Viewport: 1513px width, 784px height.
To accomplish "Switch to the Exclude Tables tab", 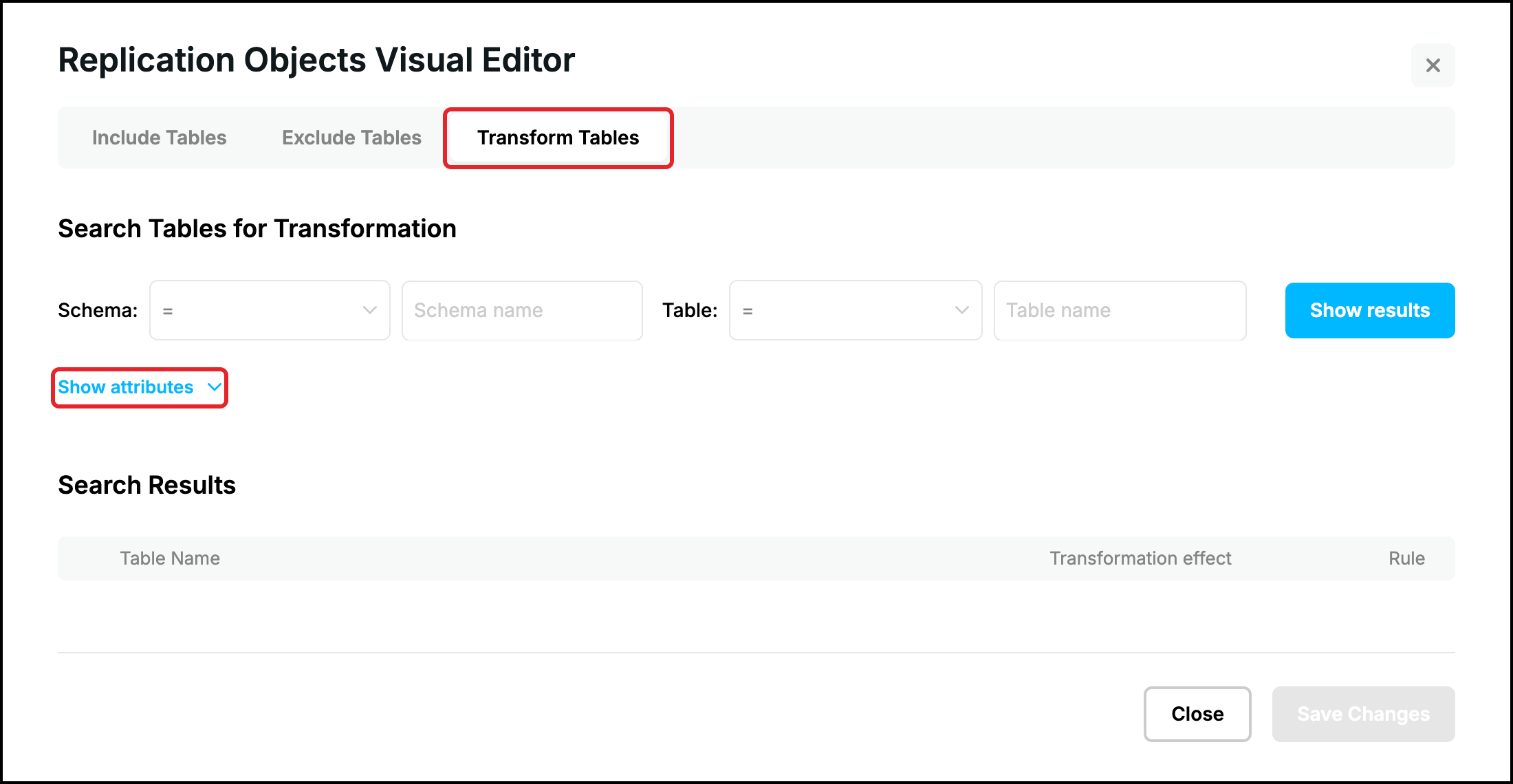I will (352, 138).
